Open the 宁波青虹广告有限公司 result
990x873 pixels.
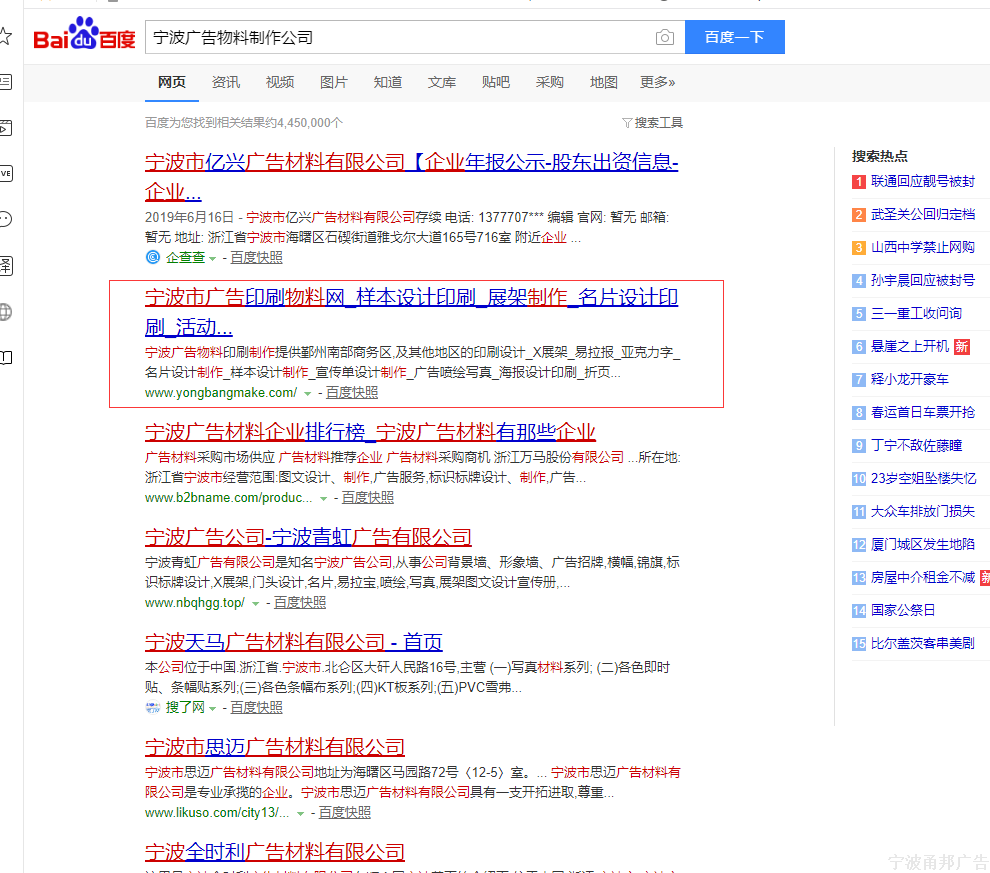(x=308, y=537)
